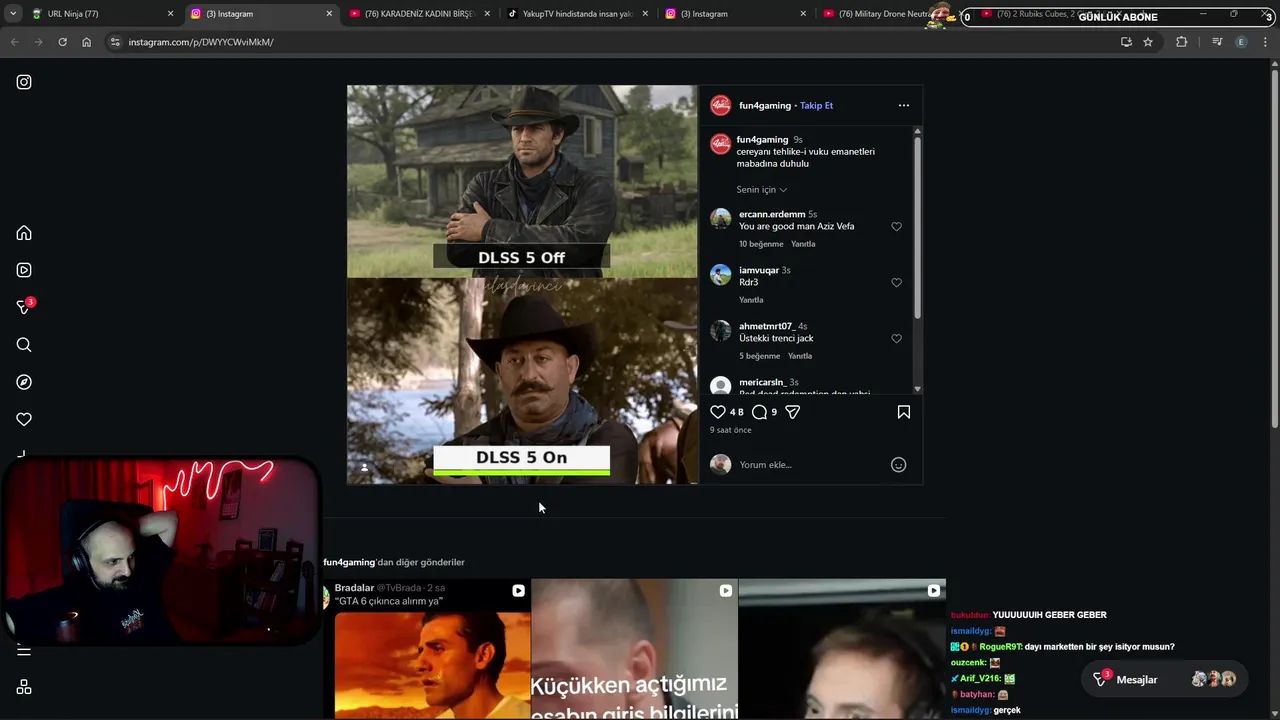
Task: Open browser media control icon
Action: tap(1217, 42)
